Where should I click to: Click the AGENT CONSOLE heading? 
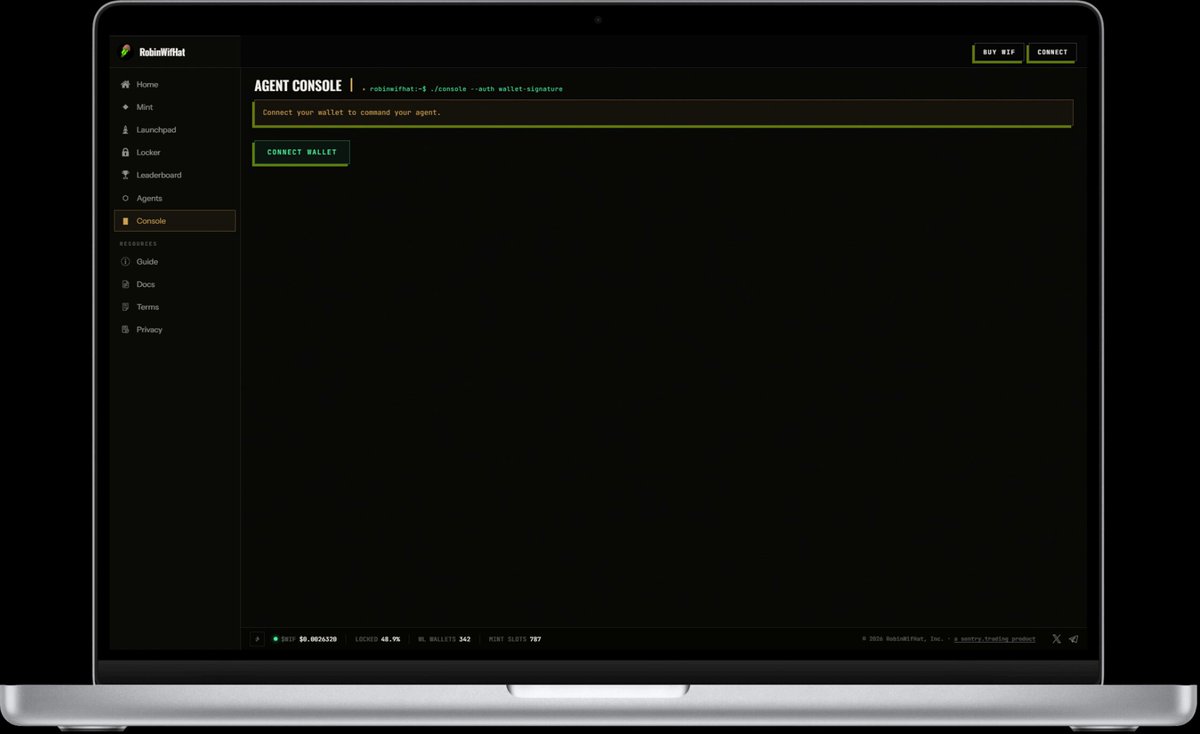tap(298, 86)
